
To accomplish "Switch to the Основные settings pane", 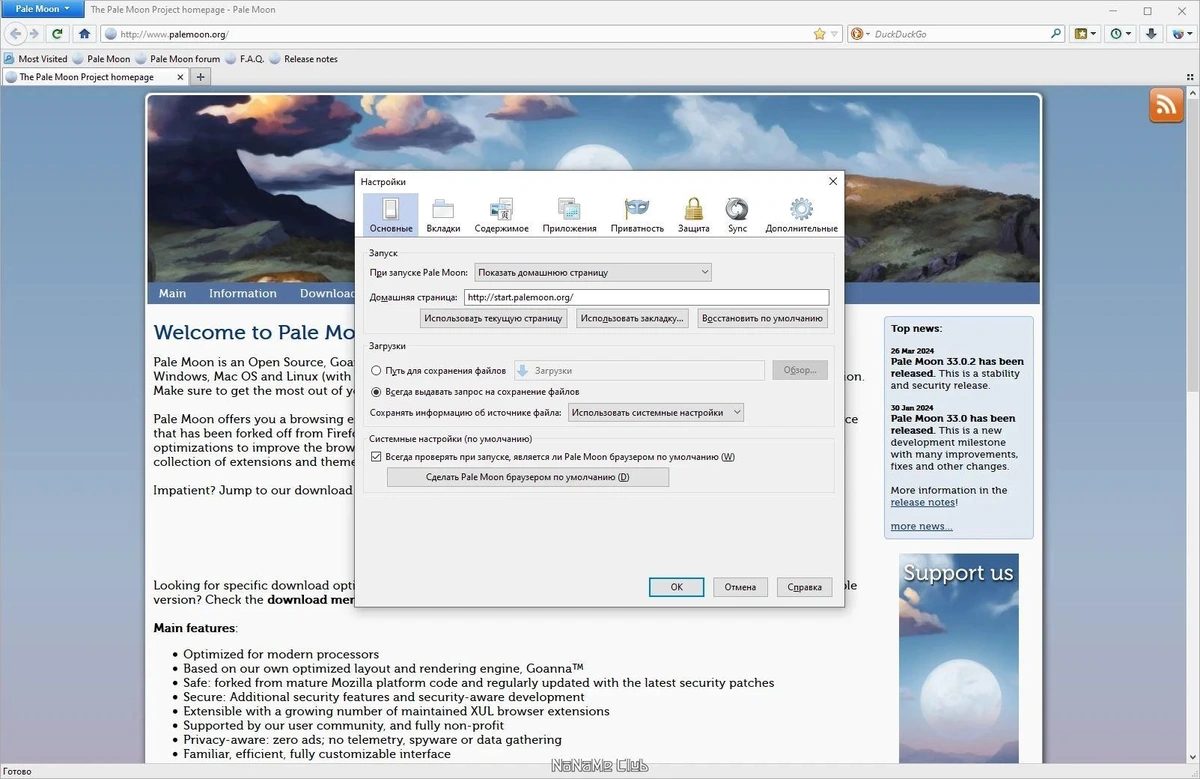I will click(390, 214).
